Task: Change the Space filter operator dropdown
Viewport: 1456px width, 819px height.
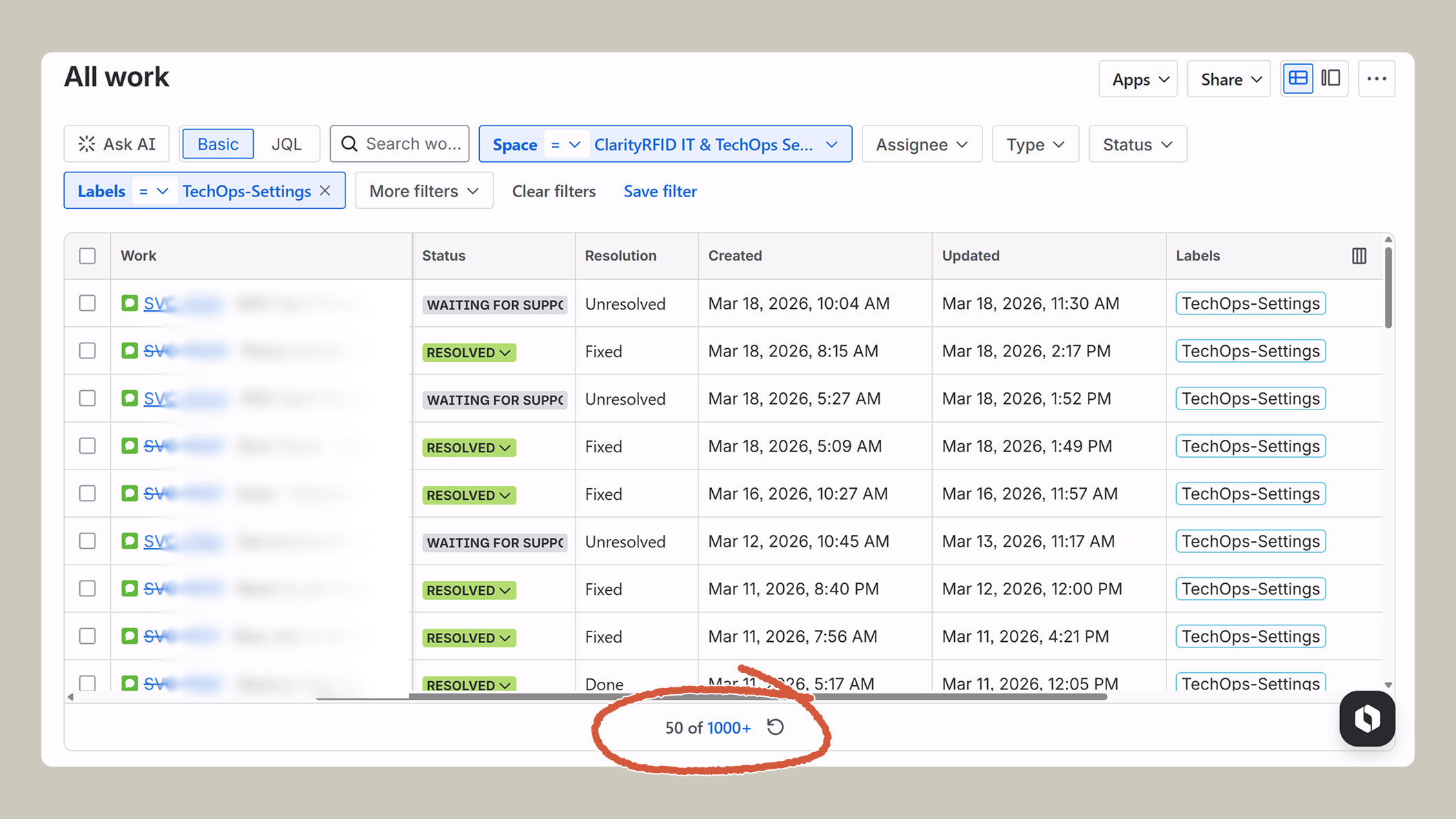Action: [566, 144]
